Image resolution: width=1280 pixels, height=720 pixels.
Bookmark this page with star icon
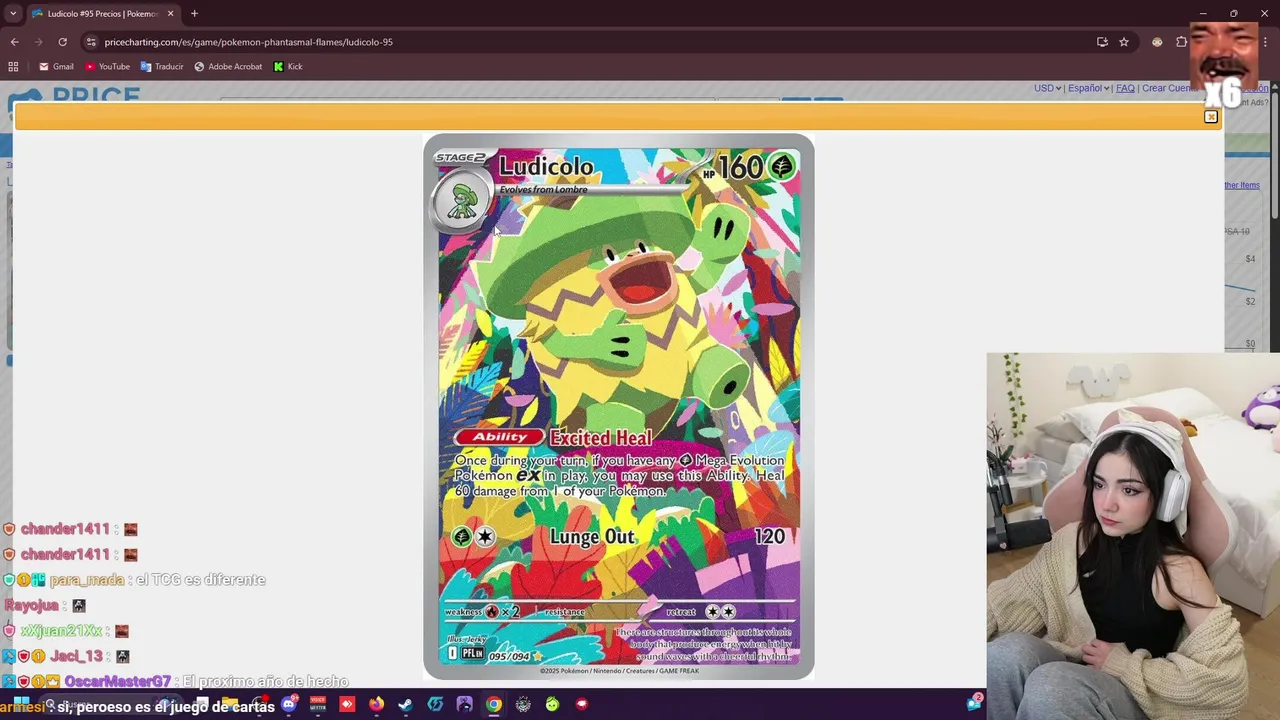point(1124,42)
